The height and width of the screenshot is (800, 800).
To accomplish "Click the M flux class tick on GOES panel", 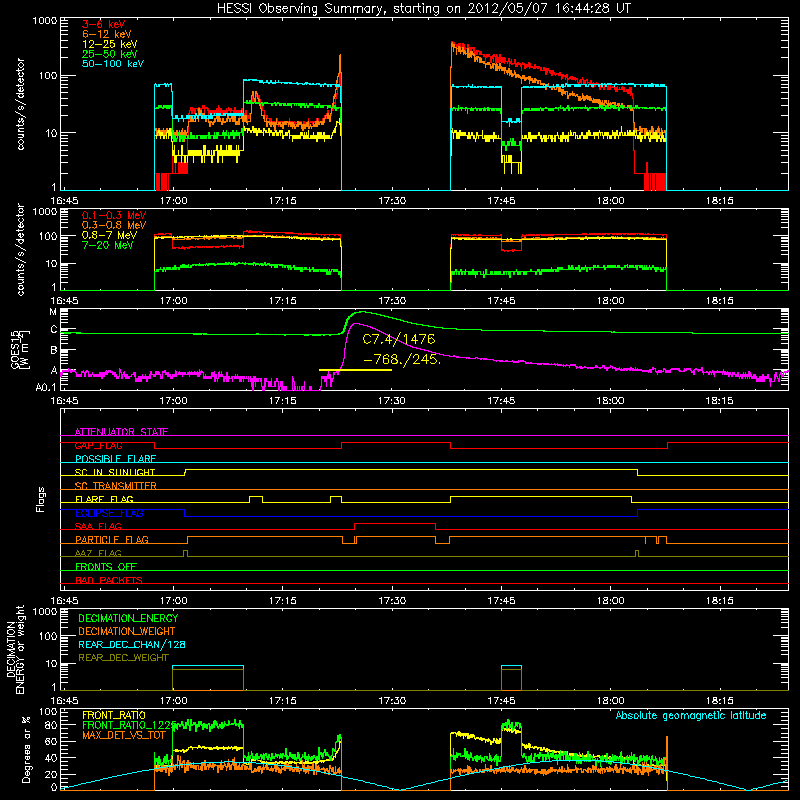I will pos(53,312).
